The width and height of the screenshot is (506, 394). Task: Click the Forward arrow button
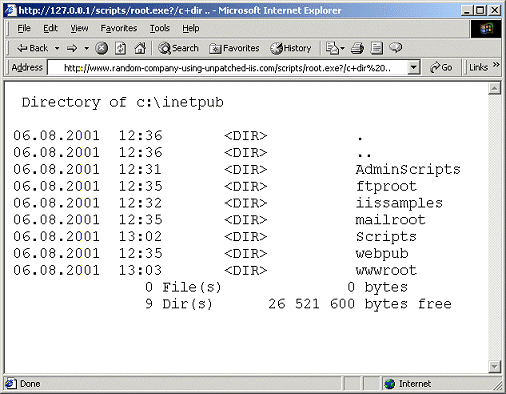[x=72, y=48]
